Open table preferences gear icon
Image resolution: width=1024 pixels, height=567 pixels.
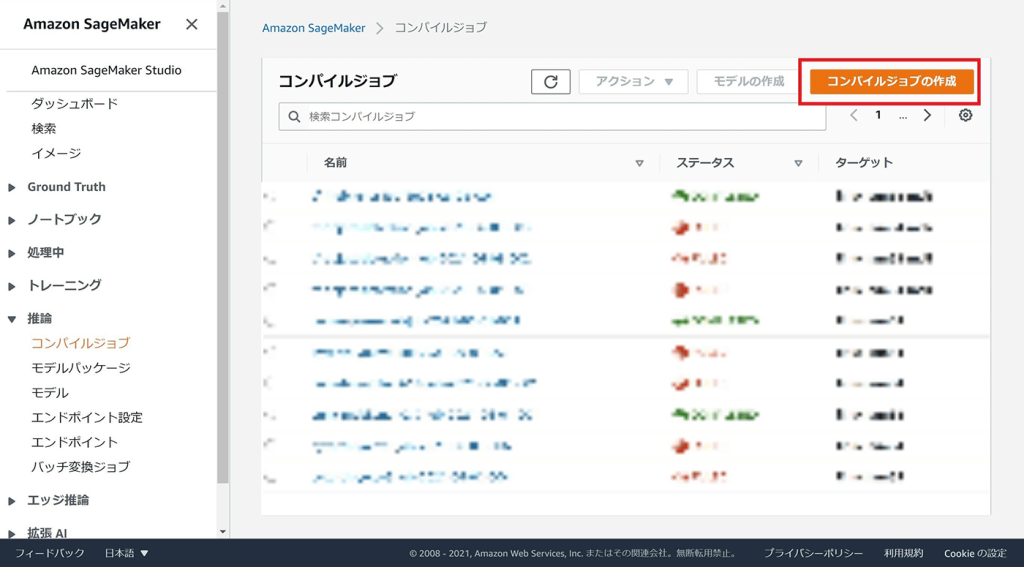point(965,116)
